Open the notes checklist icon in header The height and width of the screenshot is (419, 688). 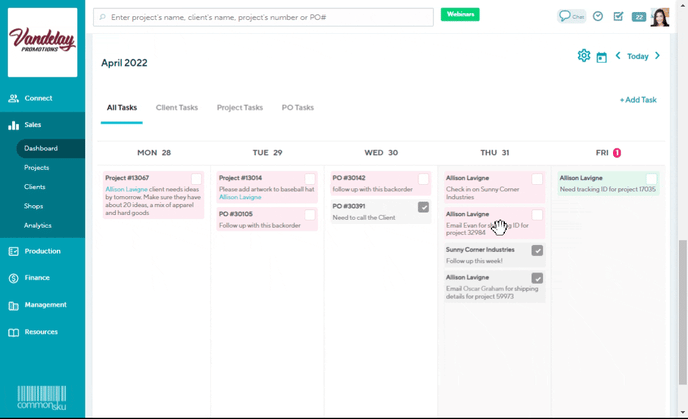click(x=618, y=16)
